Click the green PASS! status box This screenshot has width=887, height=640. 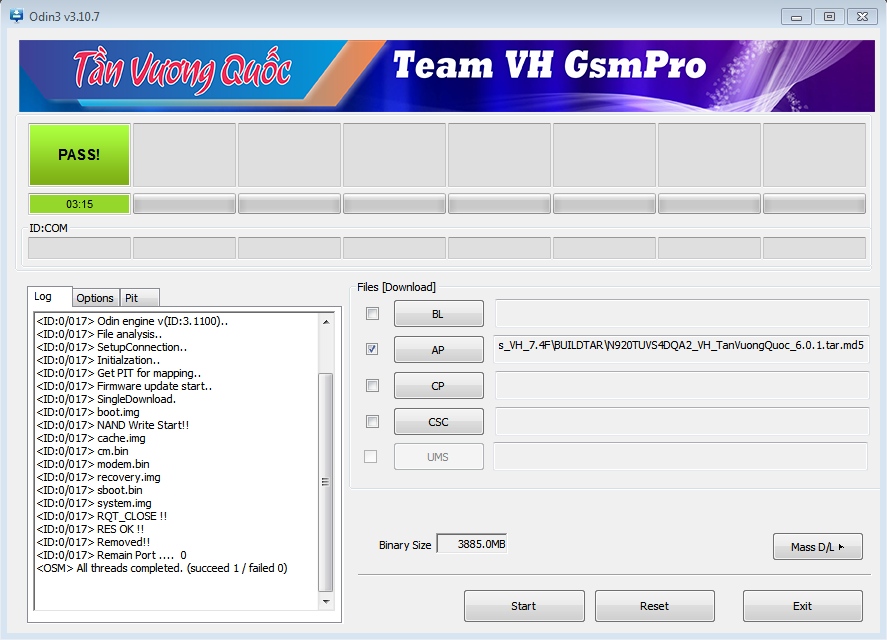click(x=79, y=155)
